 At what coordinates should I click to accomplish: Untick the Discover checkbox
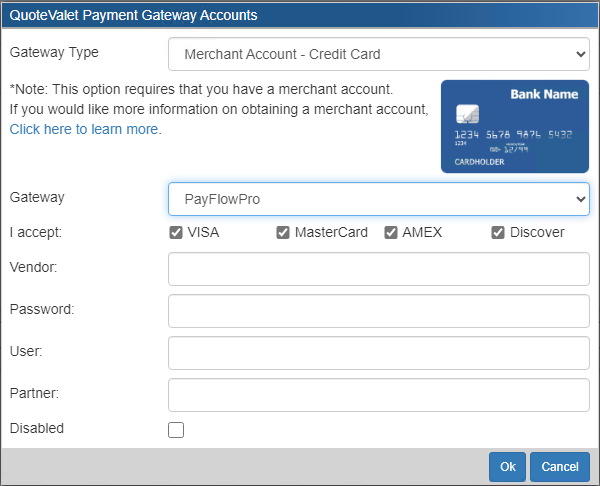pos(498,233)
